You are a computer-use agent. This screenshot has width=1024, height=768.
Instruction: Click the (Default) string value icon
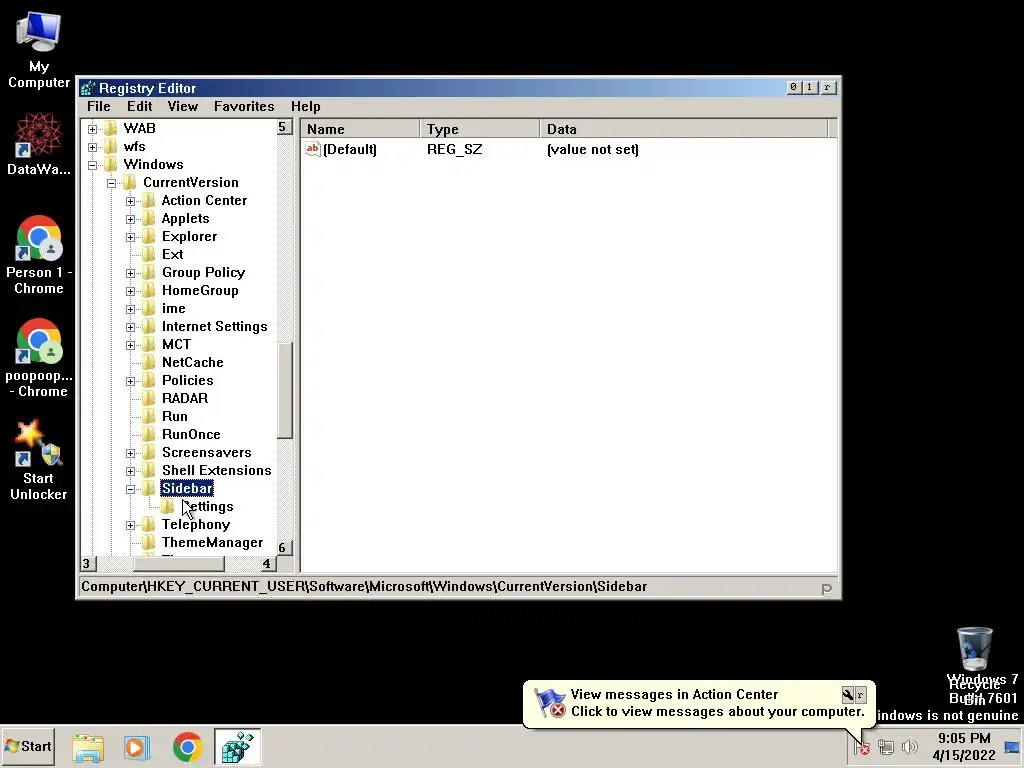[x=313, y=150]
